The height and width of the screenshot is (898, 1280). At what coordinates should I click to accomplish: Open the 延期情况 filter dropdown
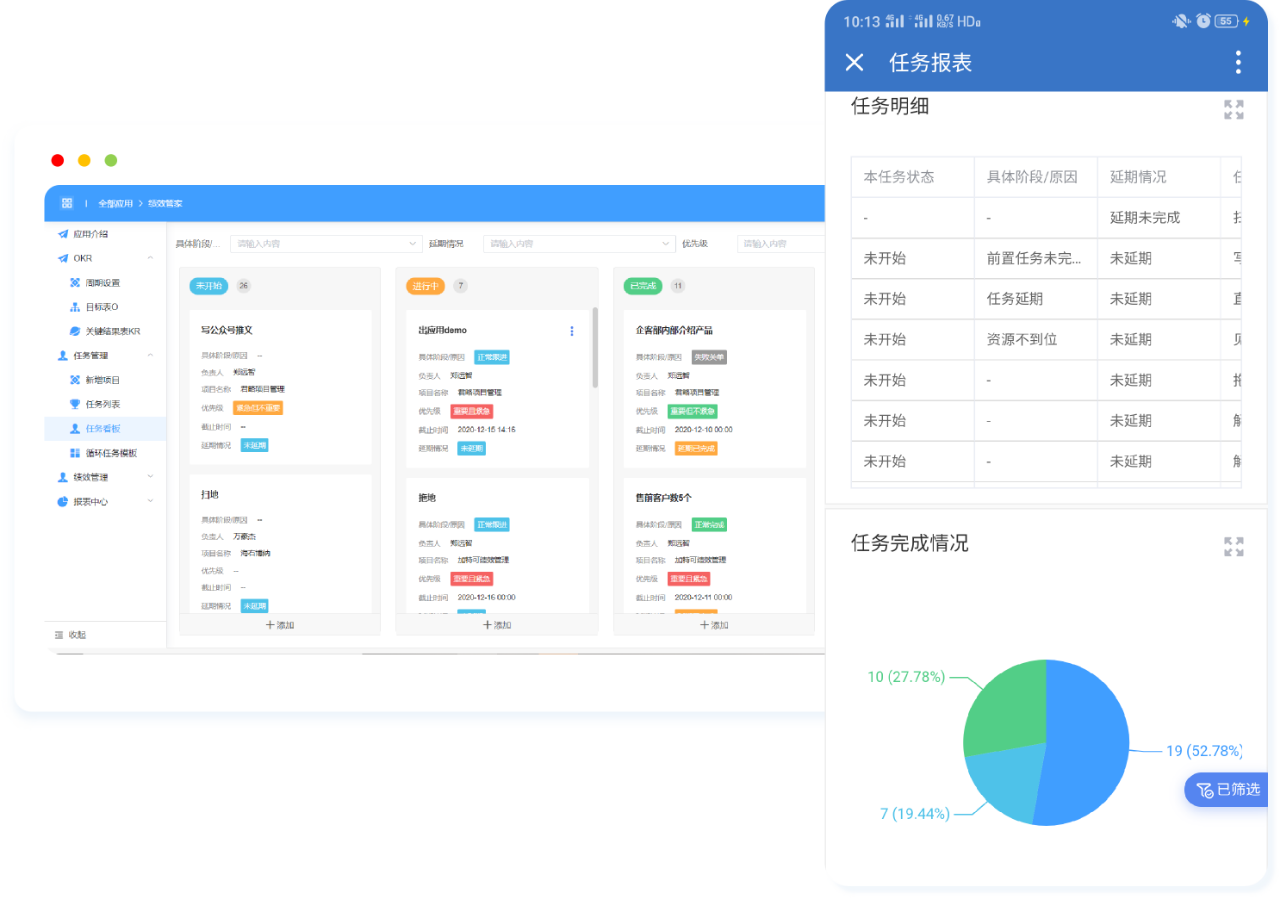point(579,243)
